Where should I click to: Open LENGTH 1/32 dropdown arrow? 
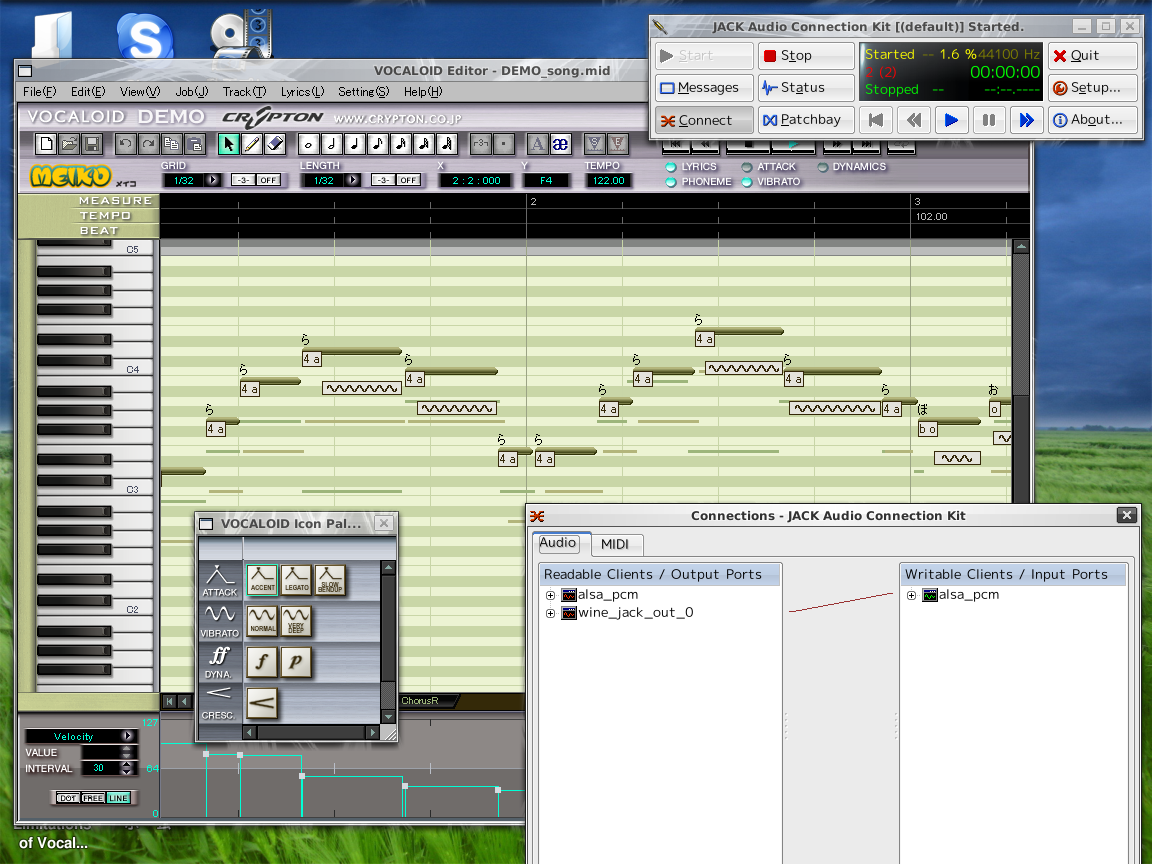coord(353,180)
